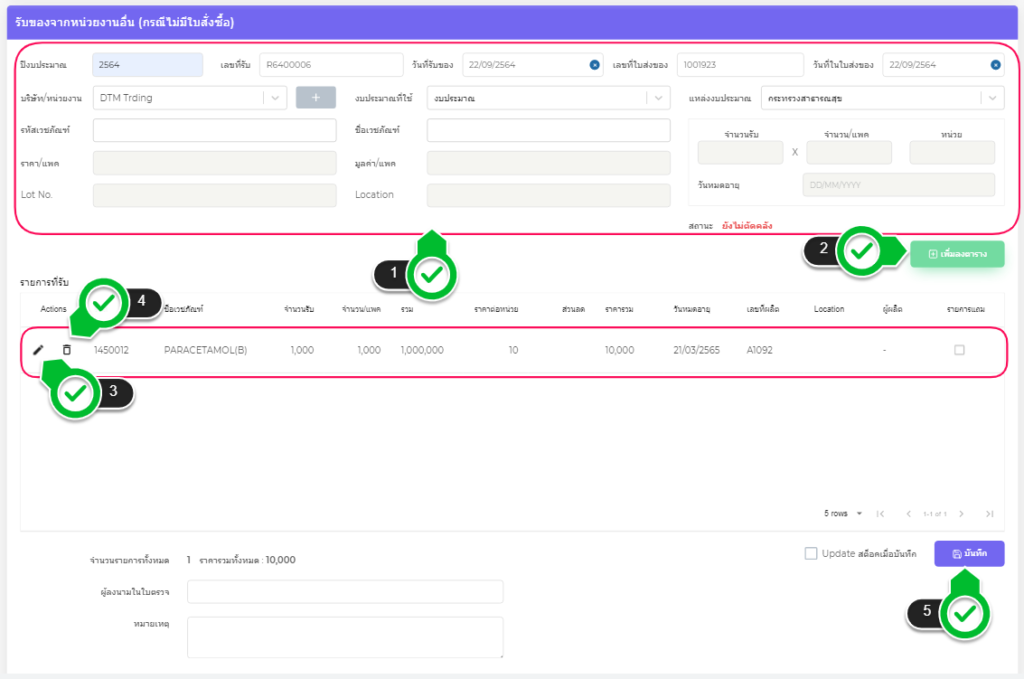Go to the next page of the table

[961, 513]
